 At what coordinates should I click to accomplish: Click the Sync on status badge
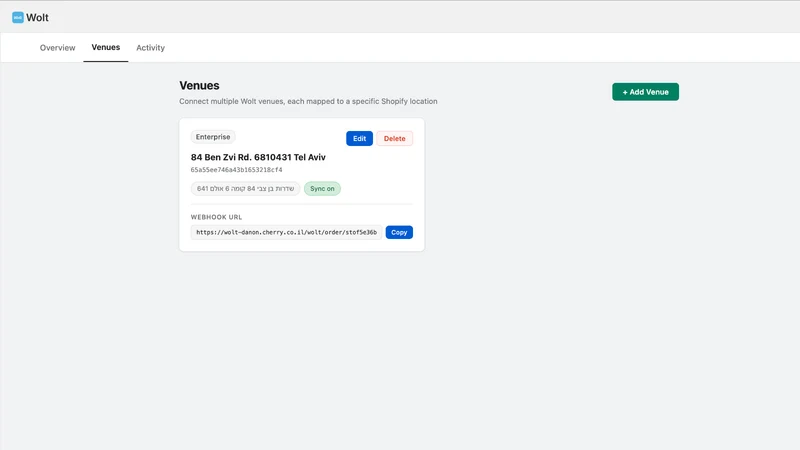coord(322,189)
